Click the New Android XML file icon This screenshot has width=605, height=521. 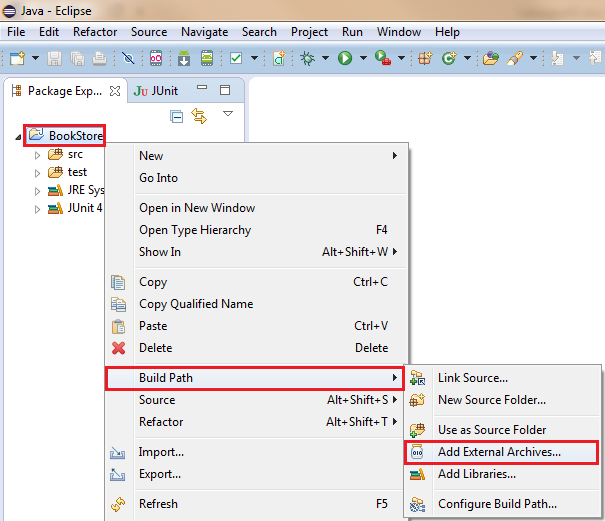(x=279, y=58)
